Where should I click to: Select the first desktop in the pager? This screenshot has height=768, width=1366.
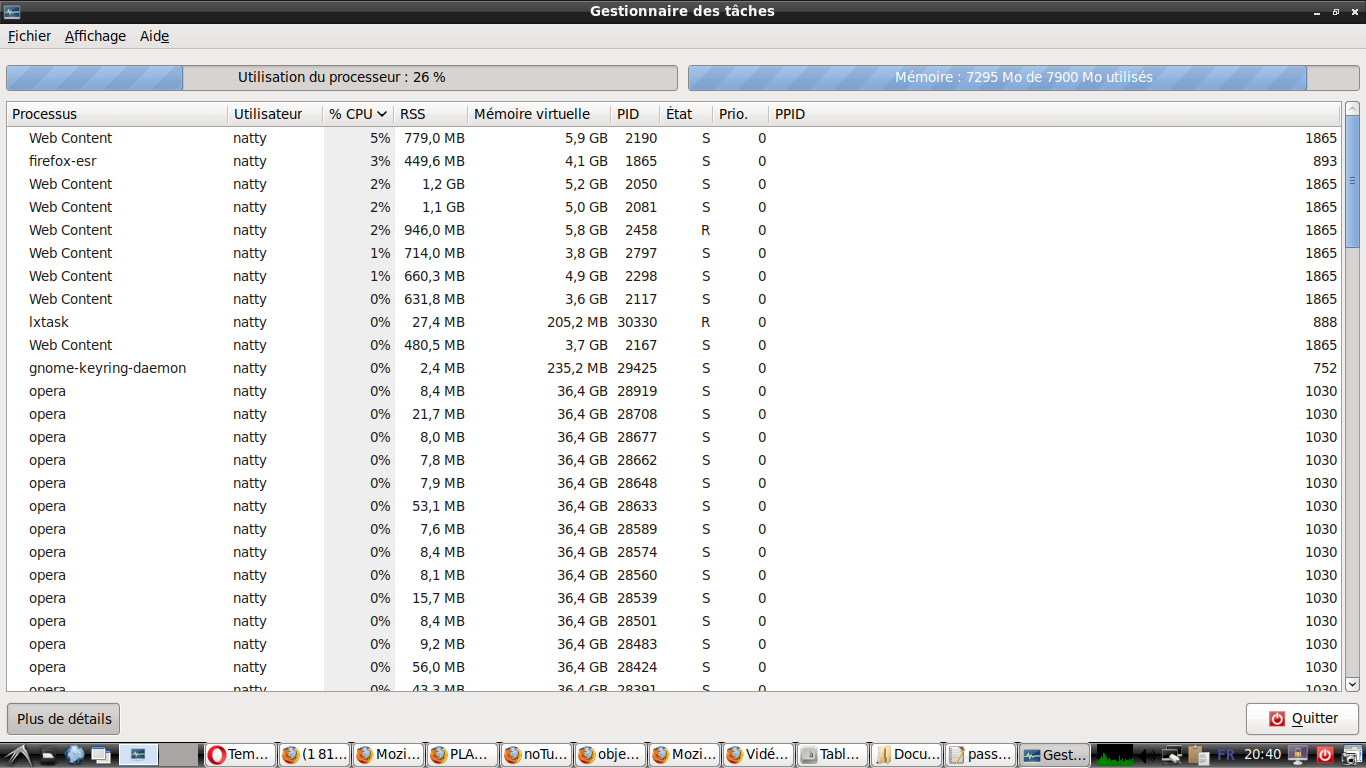(139, 755)
